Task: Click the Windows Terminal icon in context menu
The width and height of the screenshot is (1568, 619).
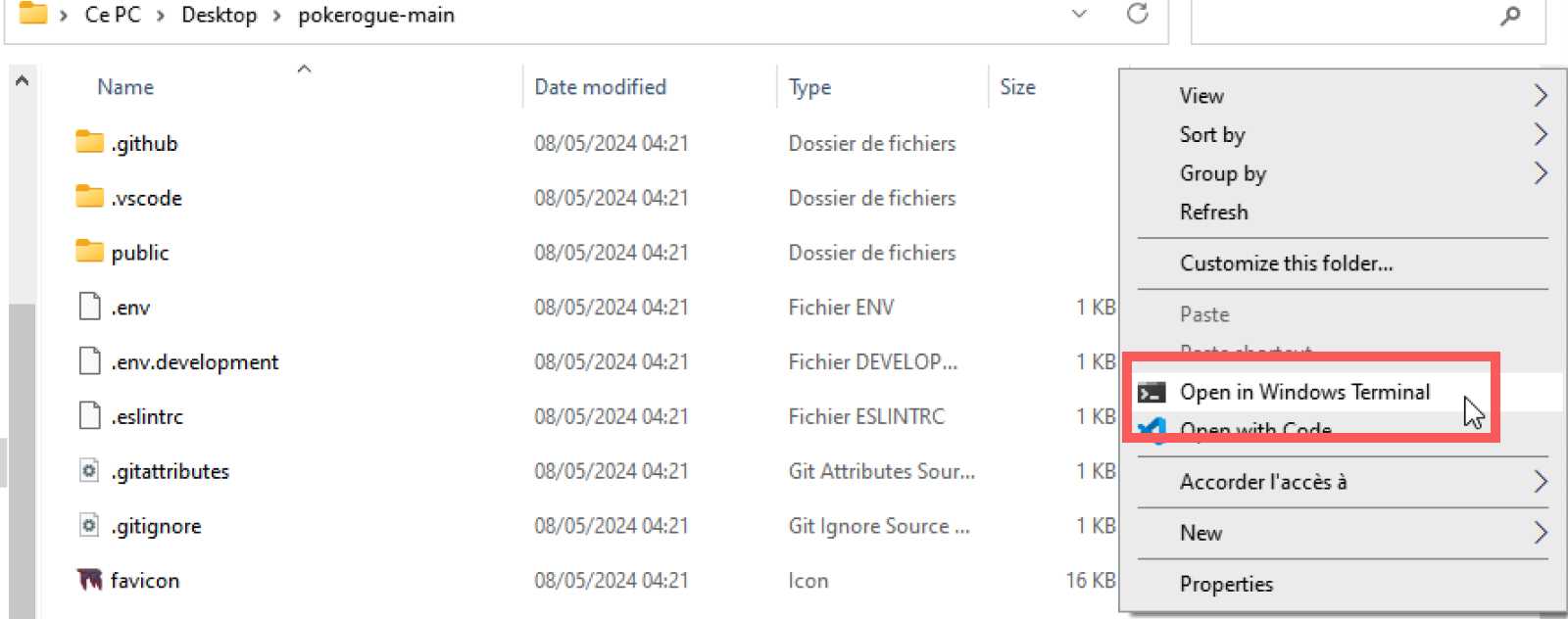Action: click(x=1151, y=393)
